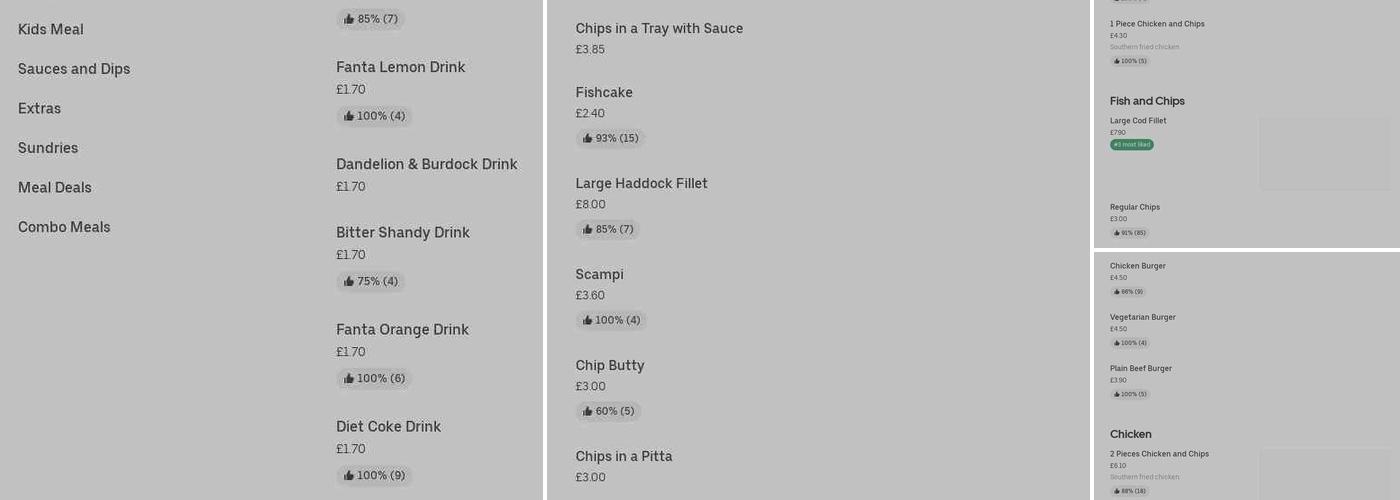Click thumbs-up icon under Fanta Orange Drink

pyautogui.click(x=349, y=379)
